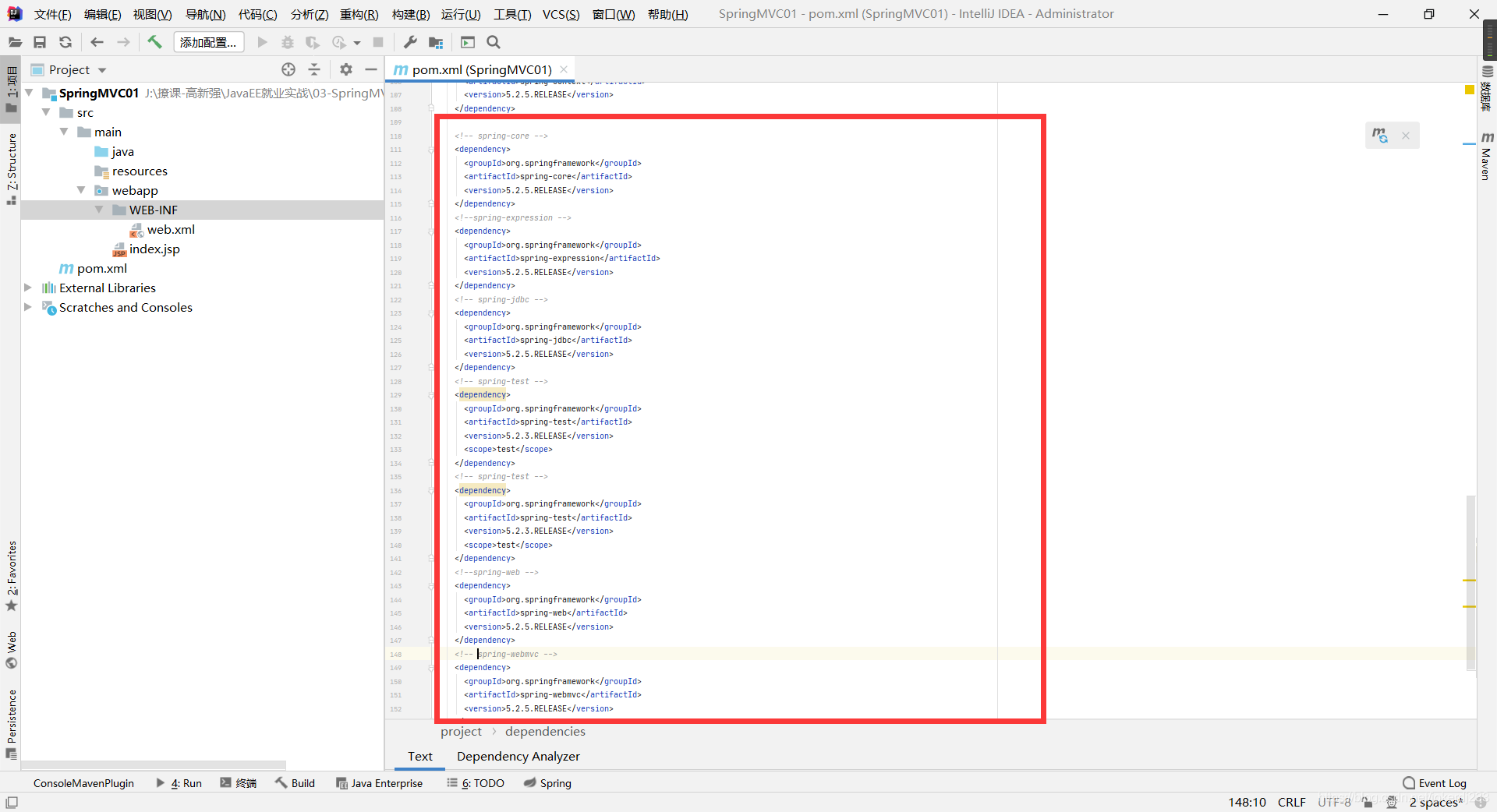
Task: Open the VCS(S) menu
Action: tap(561, 14)
